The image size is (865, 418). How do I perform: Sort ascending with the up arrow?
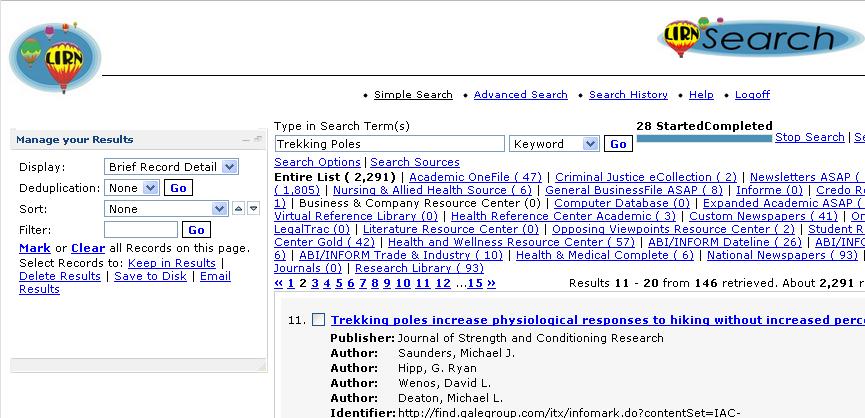[238, 209]
